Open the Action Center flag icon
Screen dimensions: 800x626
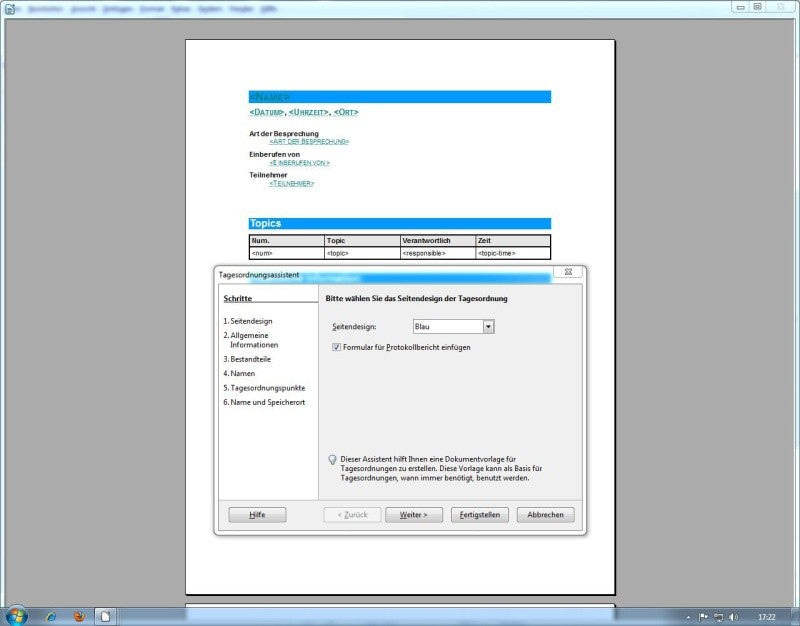coord(703,617)
